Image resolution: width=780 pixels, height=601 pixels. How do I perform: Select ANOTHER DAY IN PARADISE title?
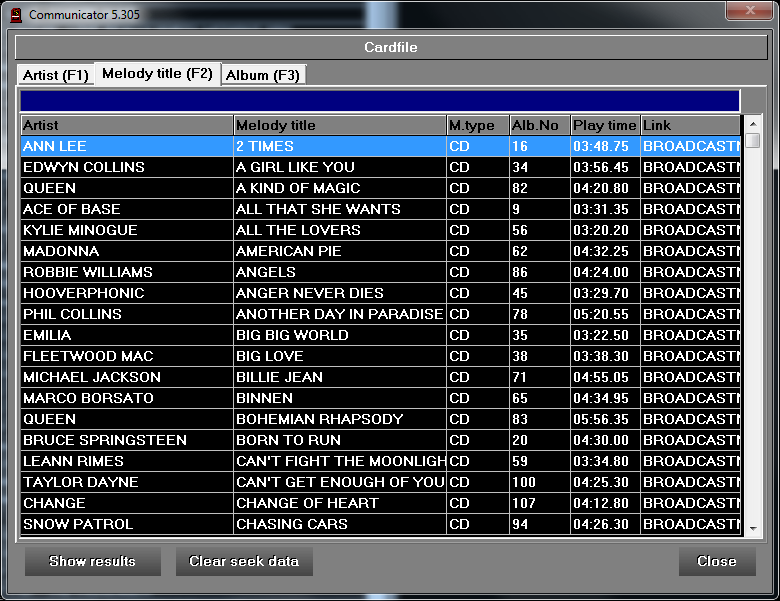[x=339, y=314]
